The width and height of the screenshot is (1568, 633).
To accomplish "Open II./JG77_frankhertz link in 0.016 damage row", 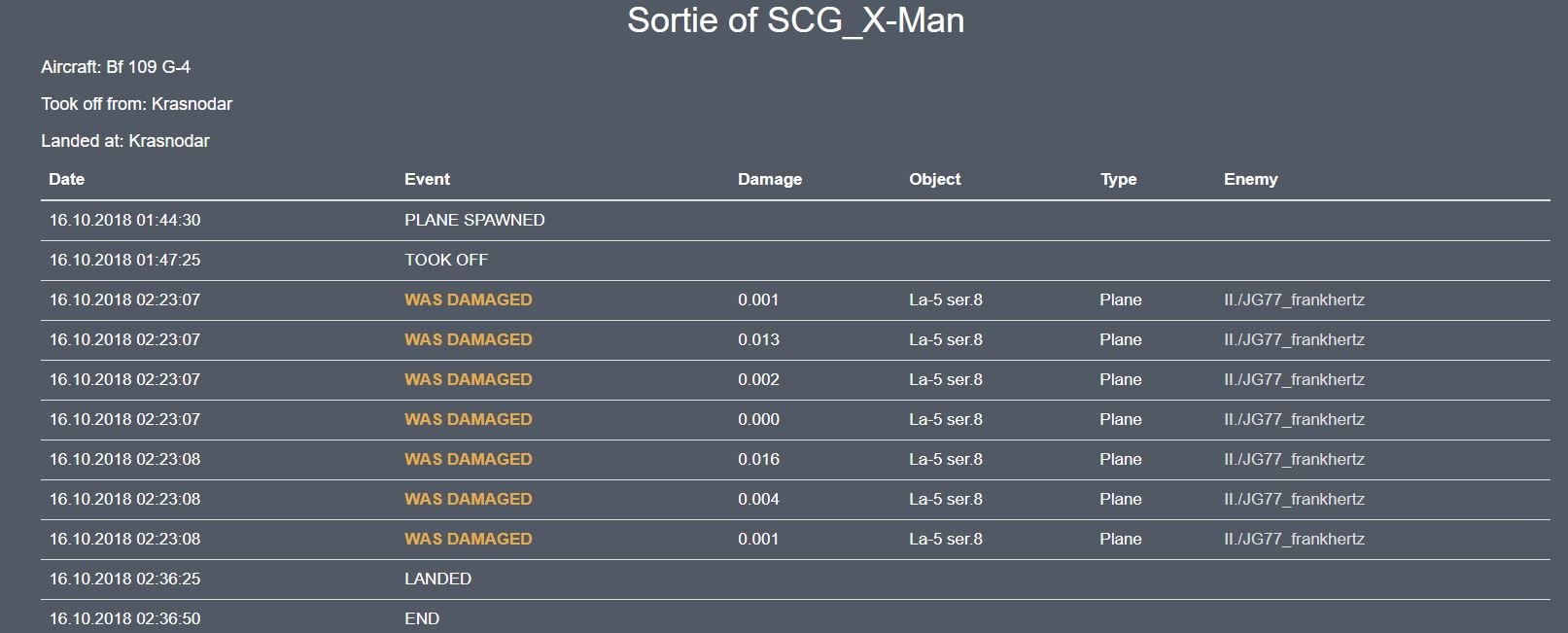I will (1294, 459).
